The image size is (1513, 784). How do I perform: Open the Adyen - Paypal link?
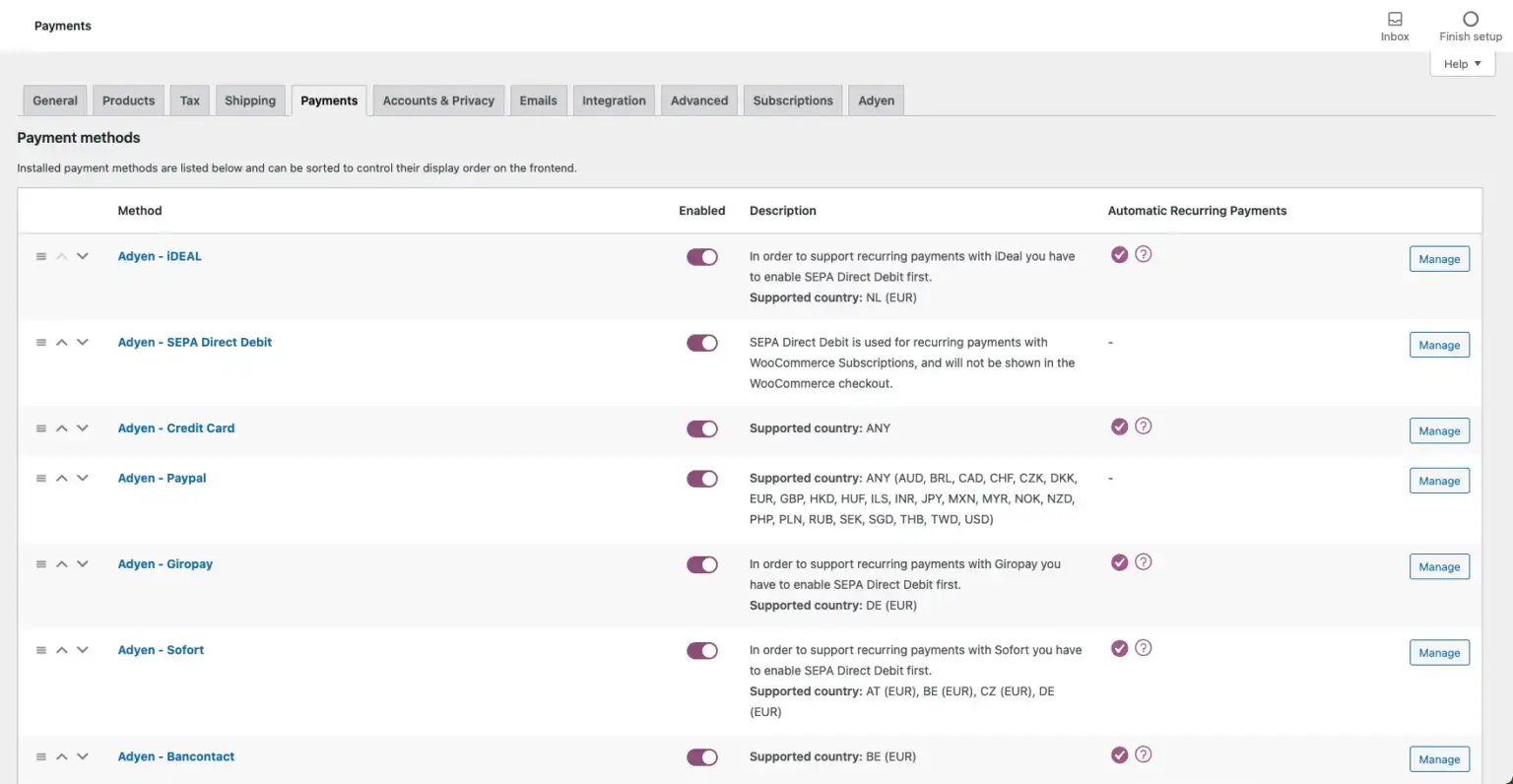click(162, 478)
